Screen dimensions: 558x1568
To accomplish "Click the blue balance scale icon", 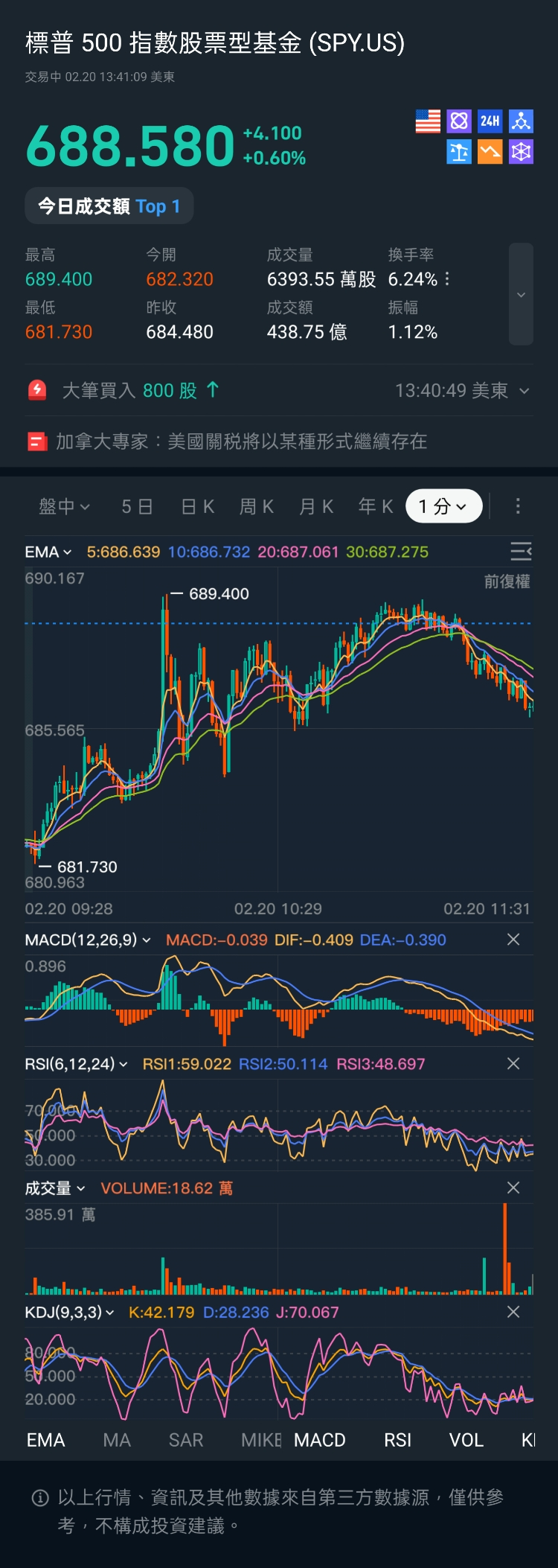I will coord(459,152).
